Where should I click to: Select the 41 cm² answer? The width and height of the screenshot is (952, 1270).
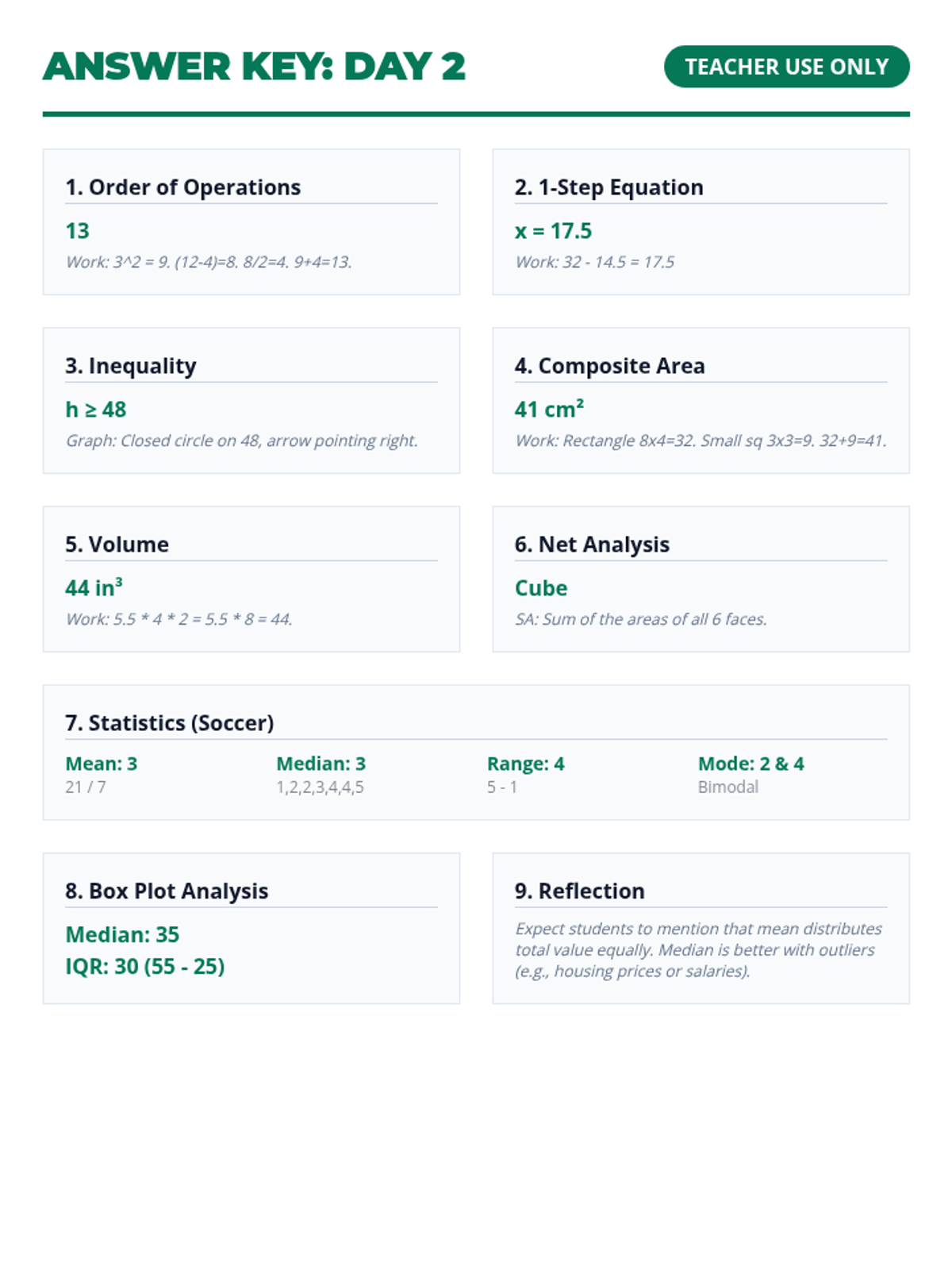(x=549, y=410)
